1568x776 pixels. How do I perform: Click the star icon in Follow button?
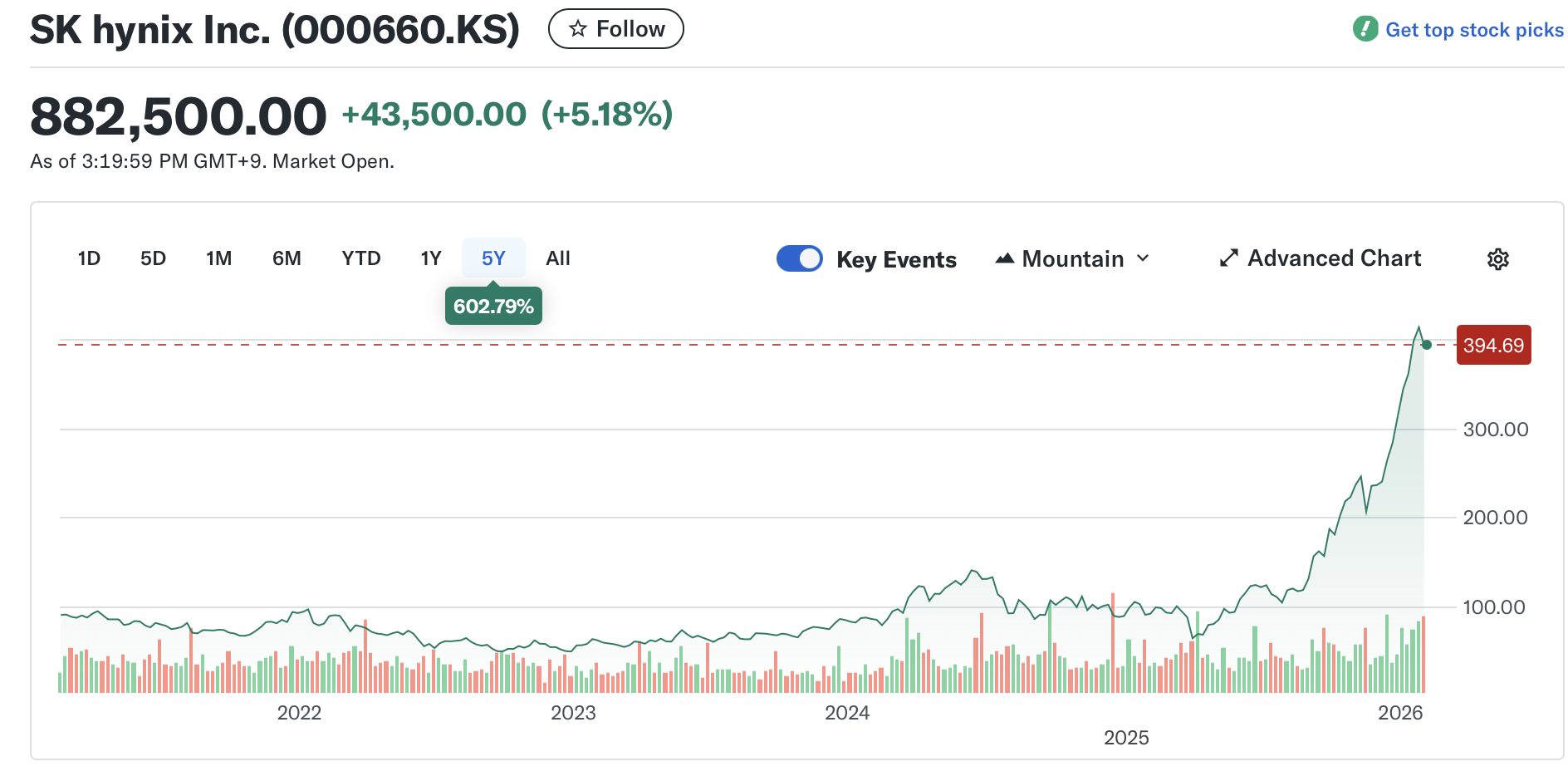(x=577, y=29)
